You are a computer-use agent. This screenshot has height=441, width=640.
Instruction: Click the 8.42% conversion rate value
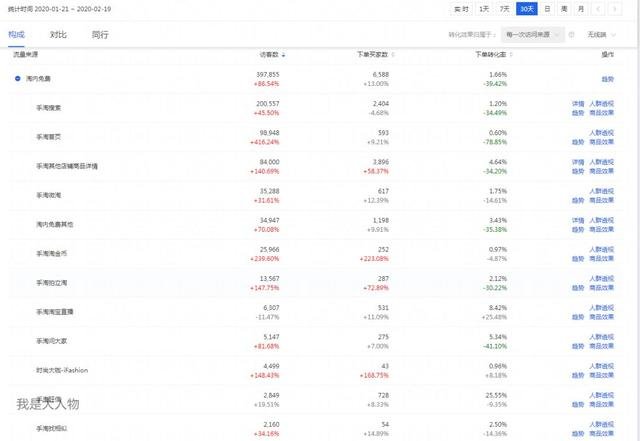click(x=498, y=308)
